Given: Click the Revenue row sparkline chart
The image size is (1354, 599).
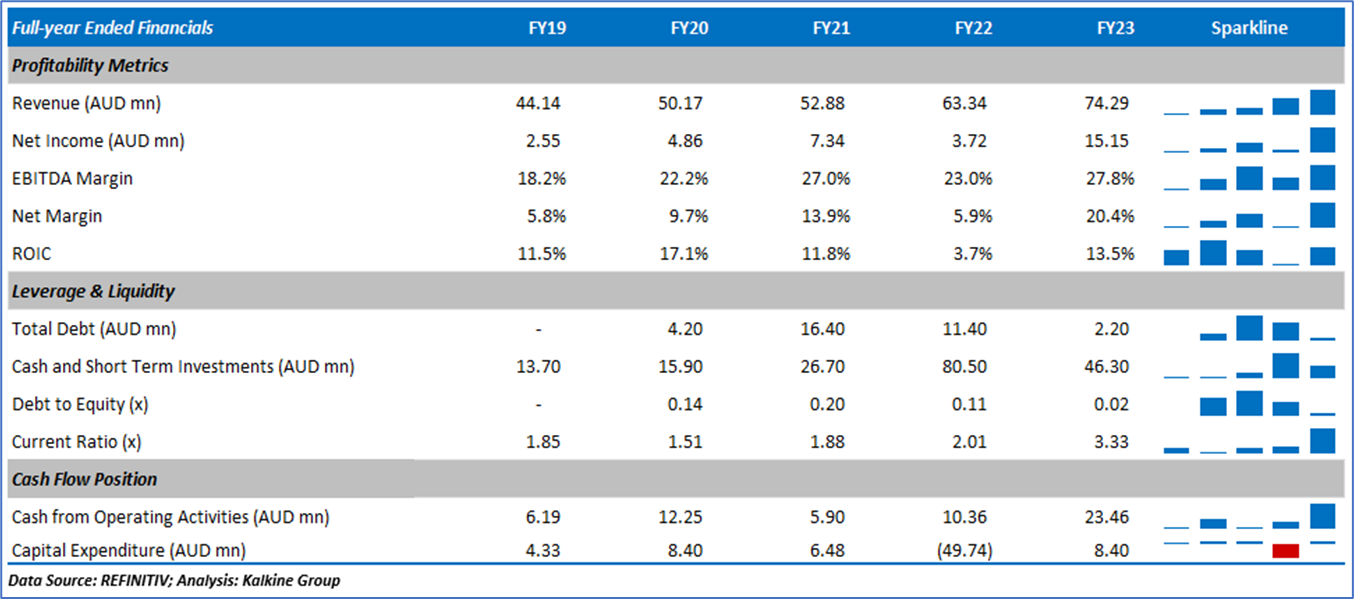Looking at the screenshot, I should 1249,103.
